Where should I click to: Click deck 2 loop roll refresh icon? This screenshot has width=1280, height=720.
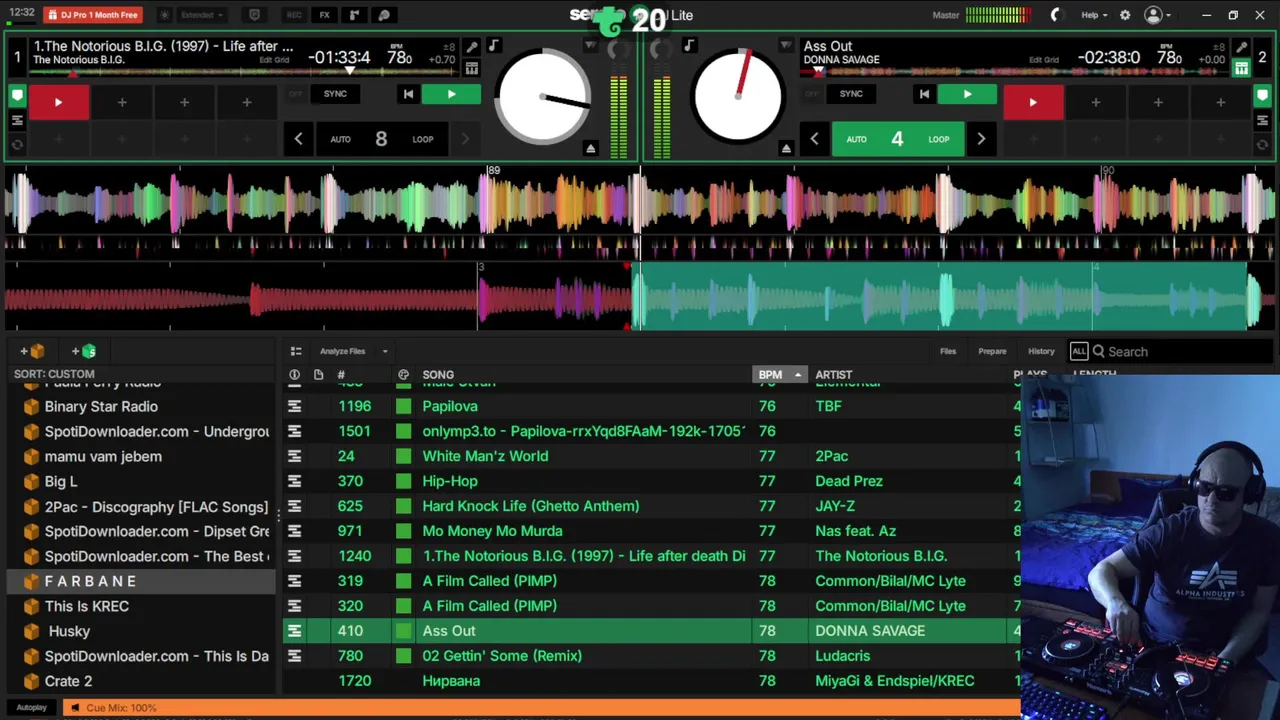click(1262, 144)
